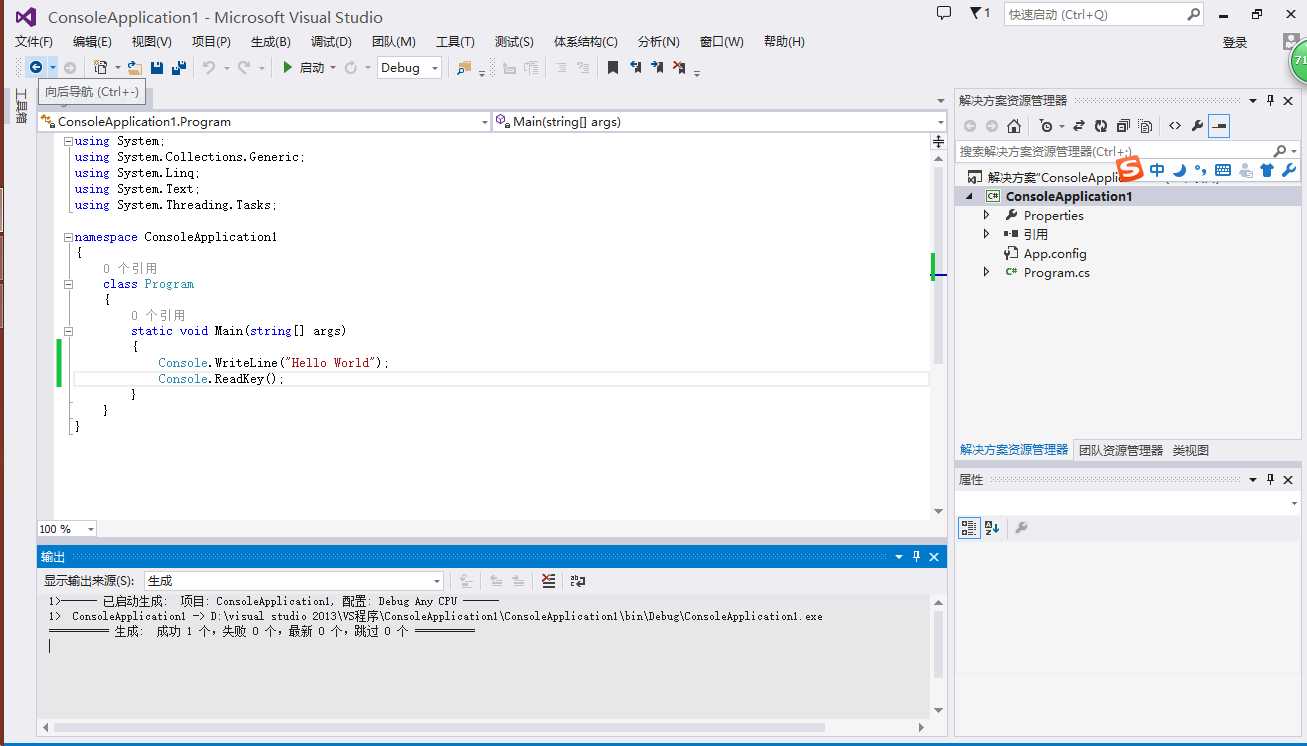Toggle Preview Selected Items in Solution Explorer
The height and width of the screenshot is (746, 1307).
(x=1219, y=126)
